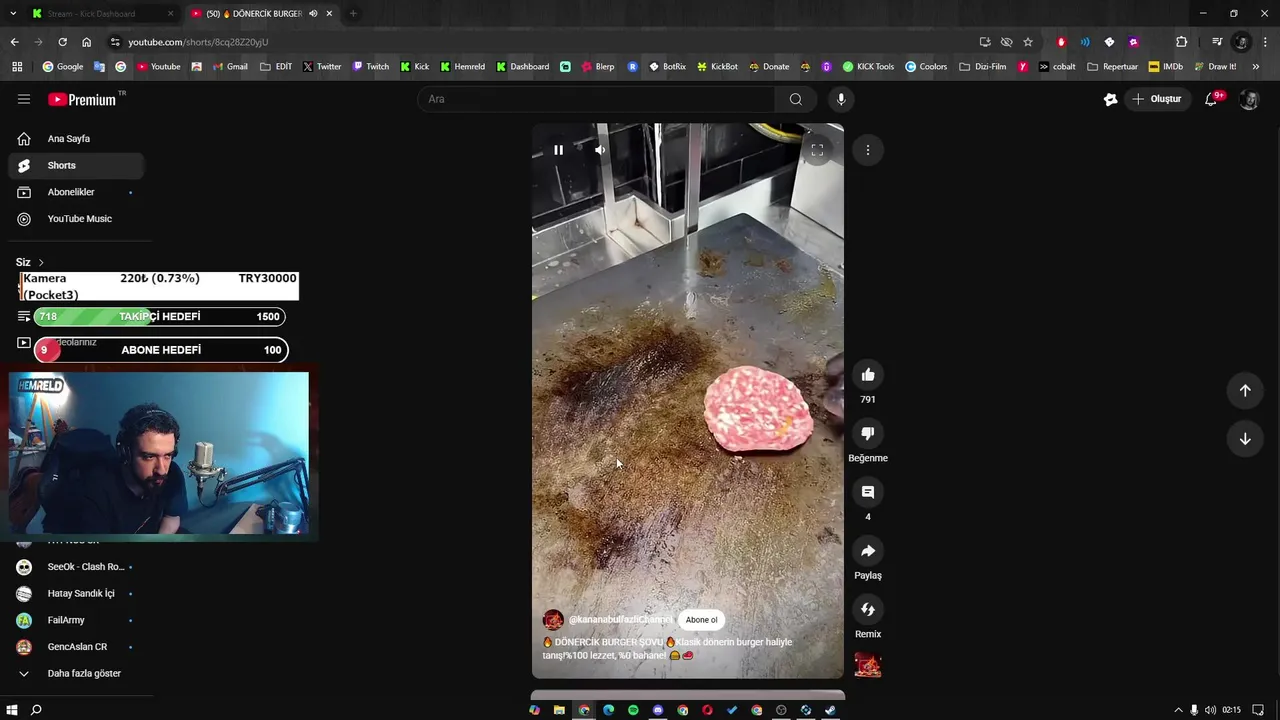Open the taskbar volume control
Viewport: 1280px width, 720px height.
1210,710
